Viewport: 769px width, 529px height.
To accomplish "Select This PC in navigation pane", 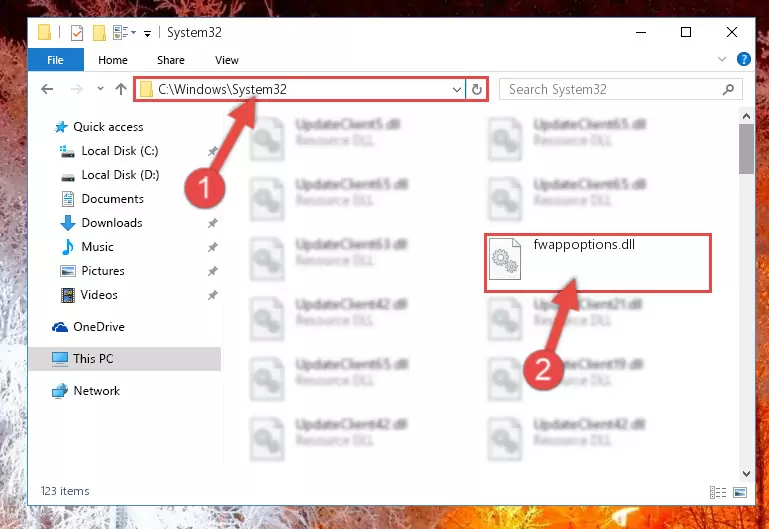I will click(125, 359).
